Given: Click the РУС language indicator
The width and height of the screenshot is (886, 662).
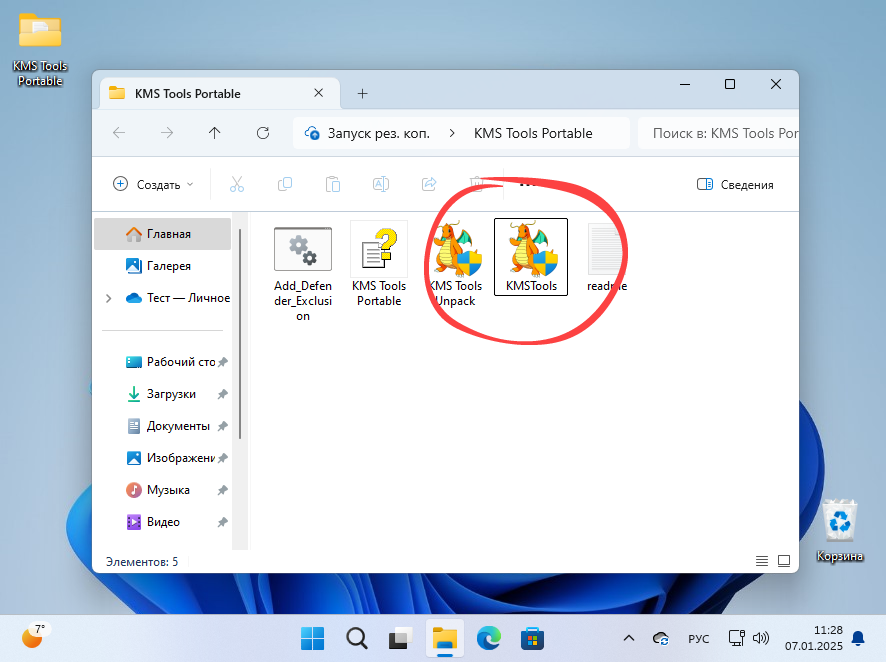Looking at the screenshot, I should (x=698, y=638).
